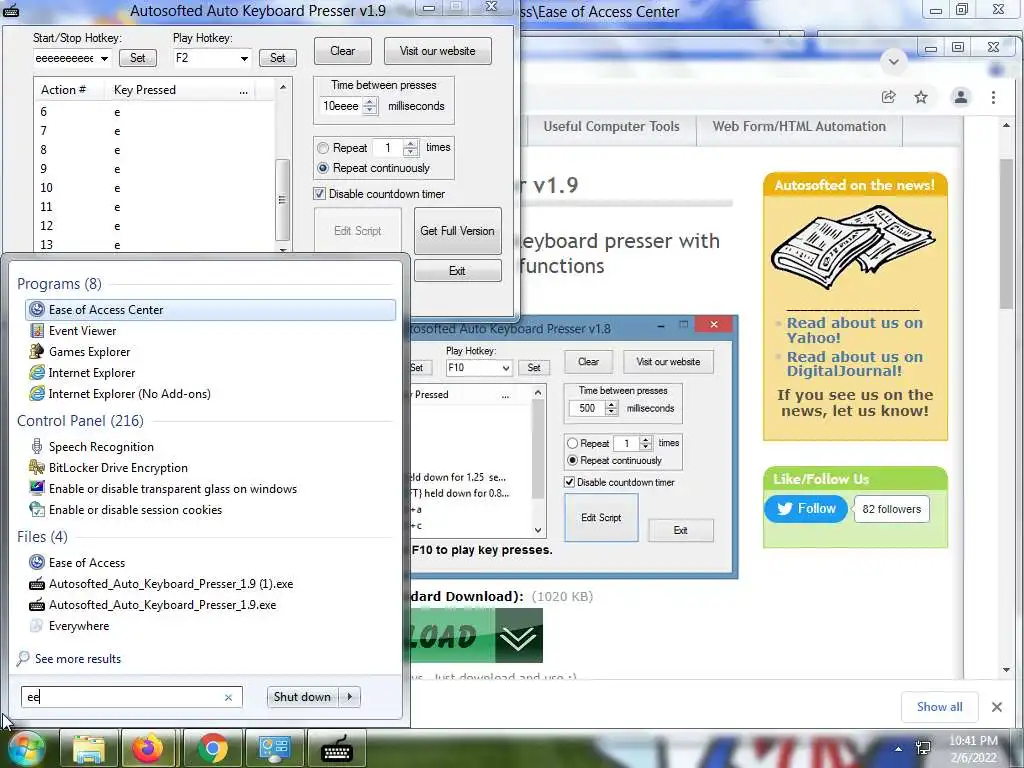Set the Play hotkey
Viewport: 1024px width, 768px height.
278,58
